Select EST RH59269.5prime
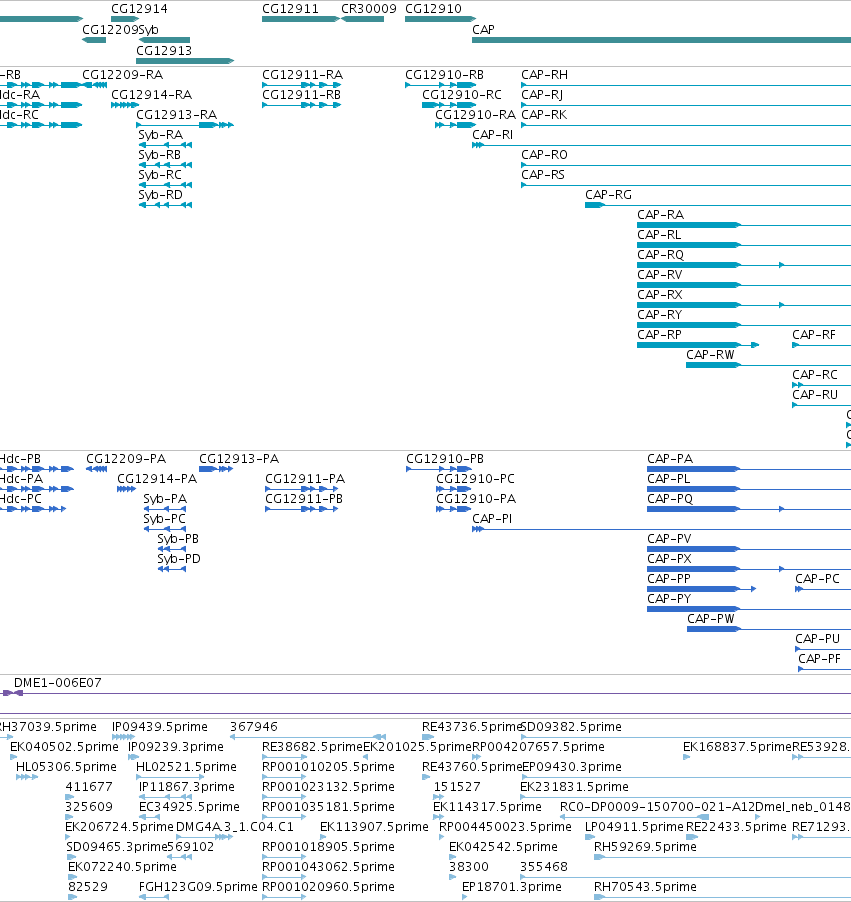The image size is (851, 902). click(x=645, y=847)
